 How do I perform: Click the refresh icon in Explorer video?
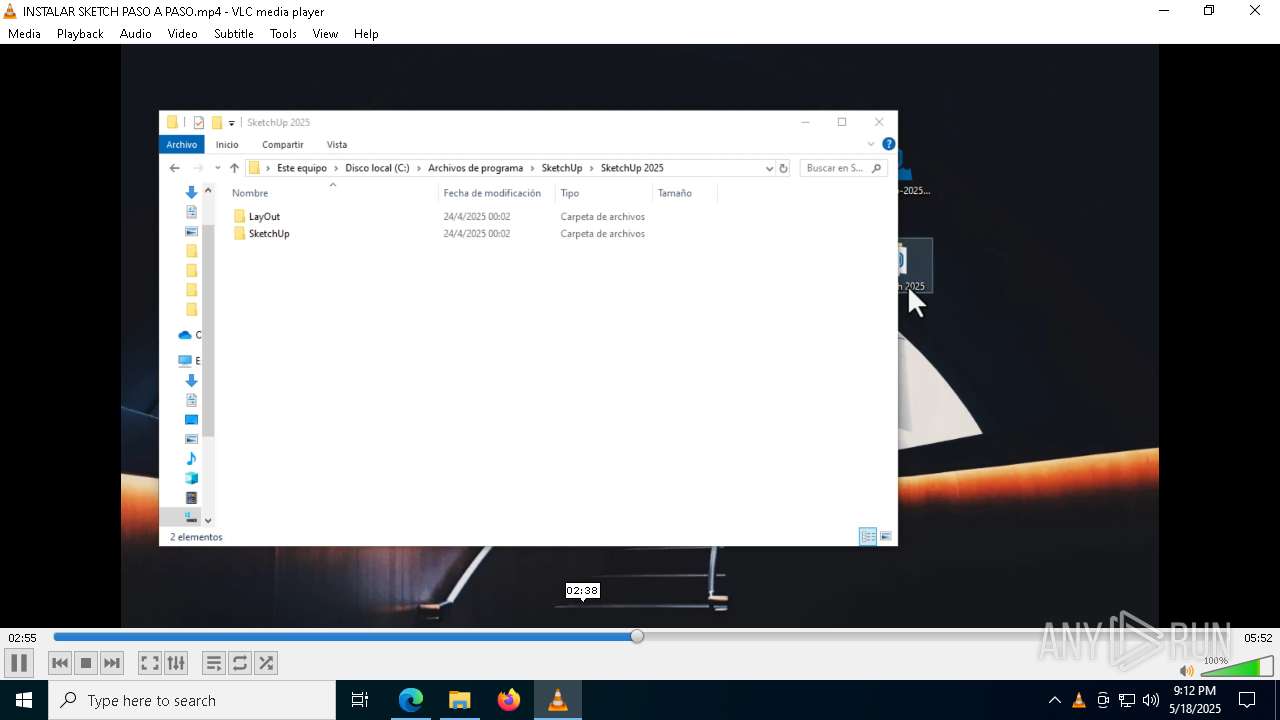784,168
